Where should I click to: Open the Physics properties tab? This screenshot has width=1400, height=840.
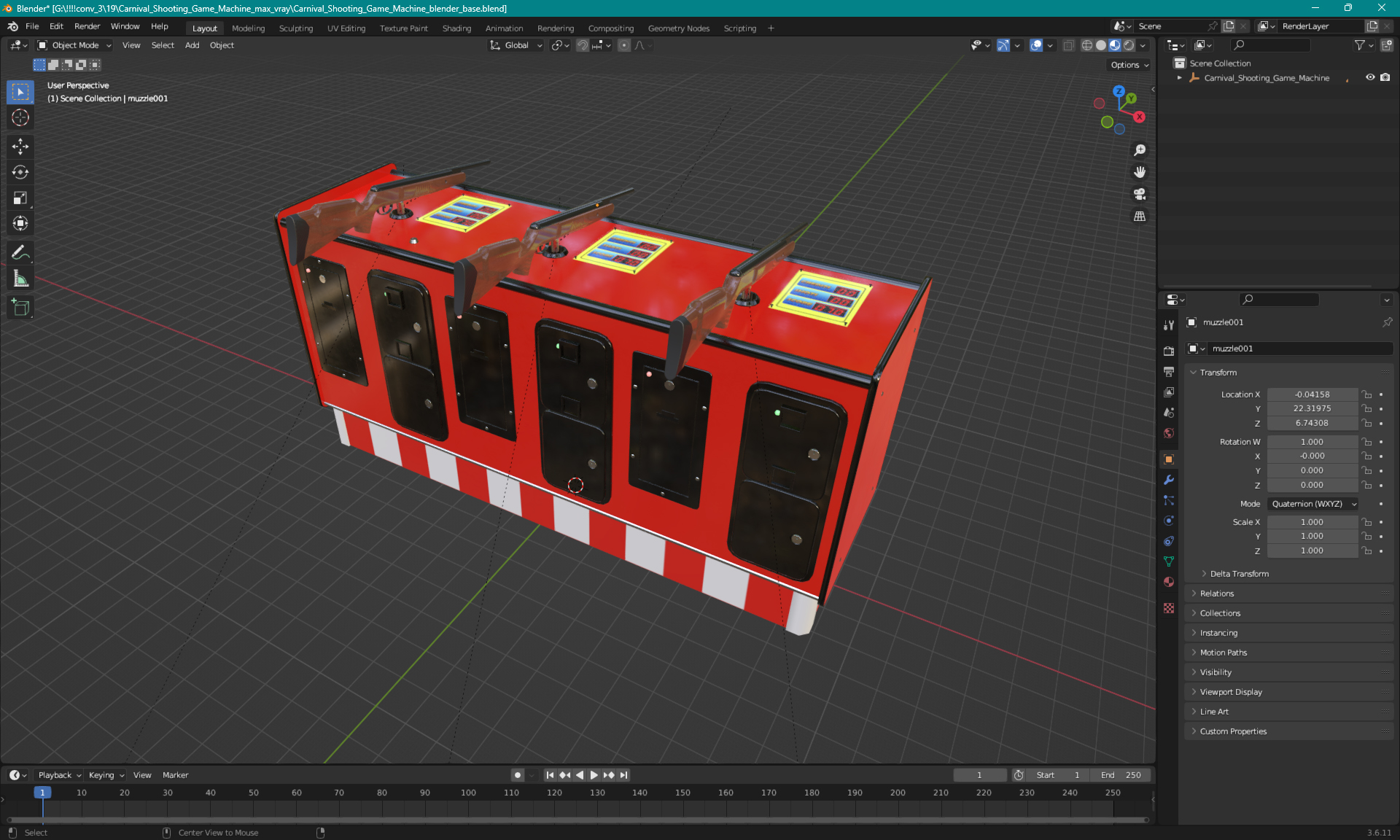(1169, 521)
